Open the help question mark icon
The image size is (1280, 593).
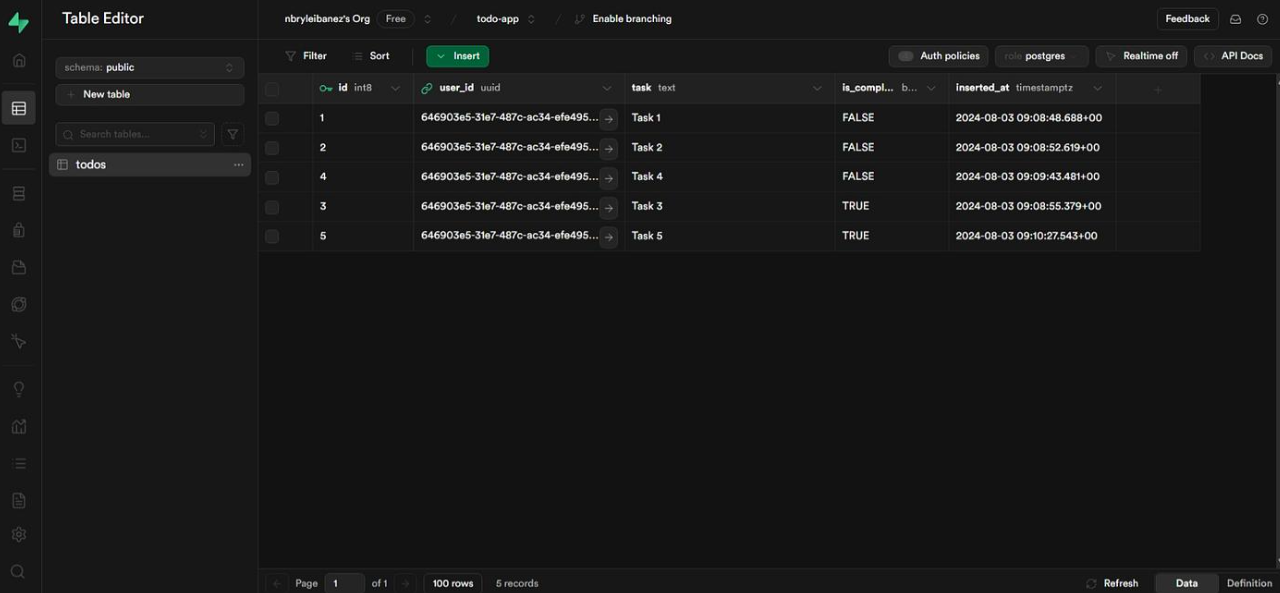coord(1262,19)
